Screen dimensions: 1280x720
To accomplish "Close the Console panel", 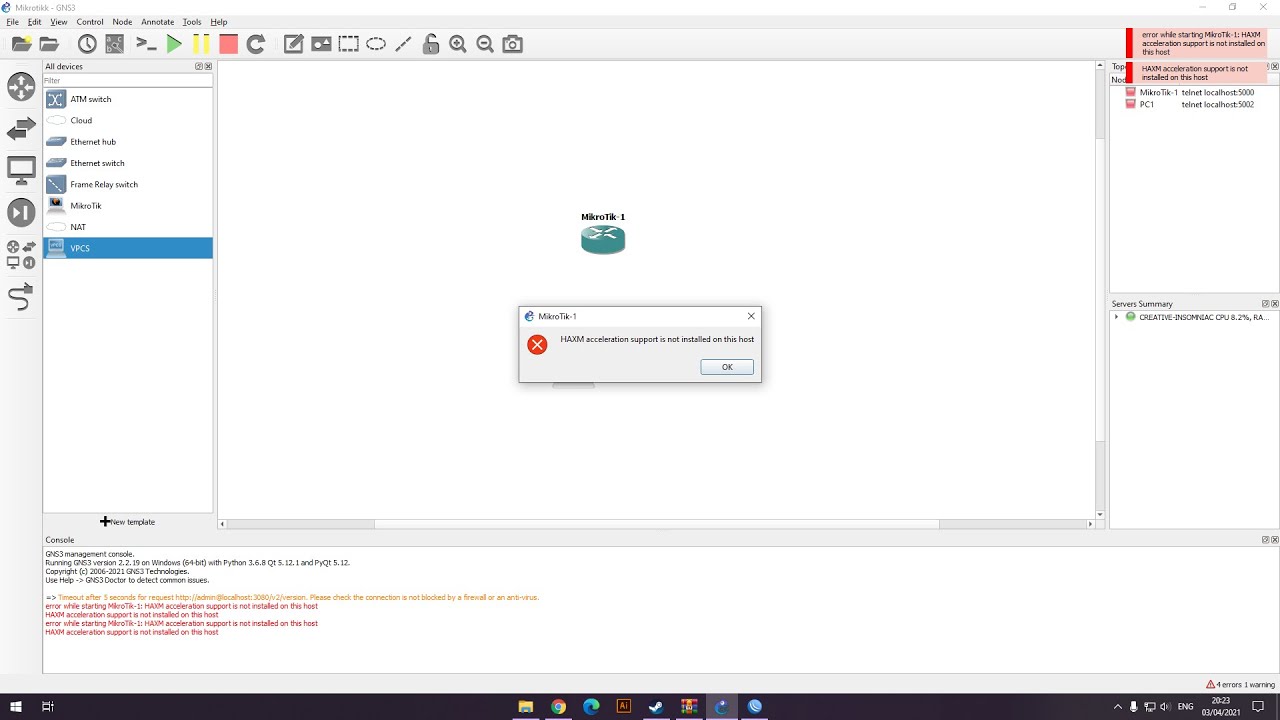I will [x=1274, y=540].
